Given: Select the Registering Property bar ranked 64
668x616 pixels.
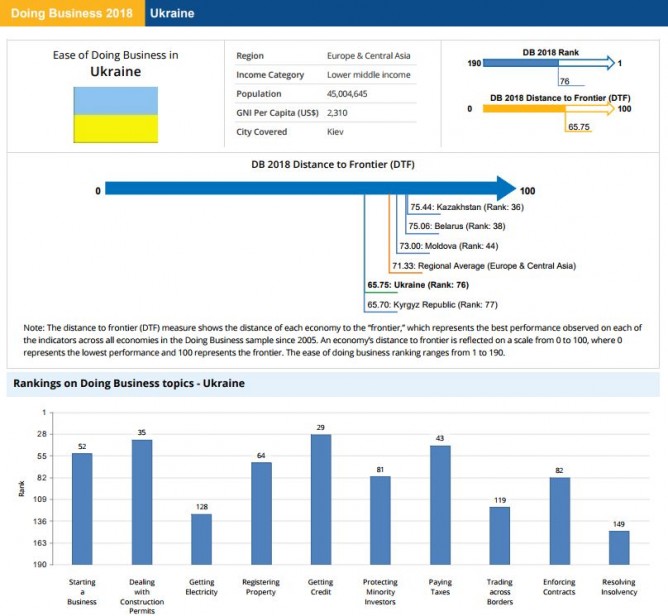Looking at the screenshot, I should (261, 512).
